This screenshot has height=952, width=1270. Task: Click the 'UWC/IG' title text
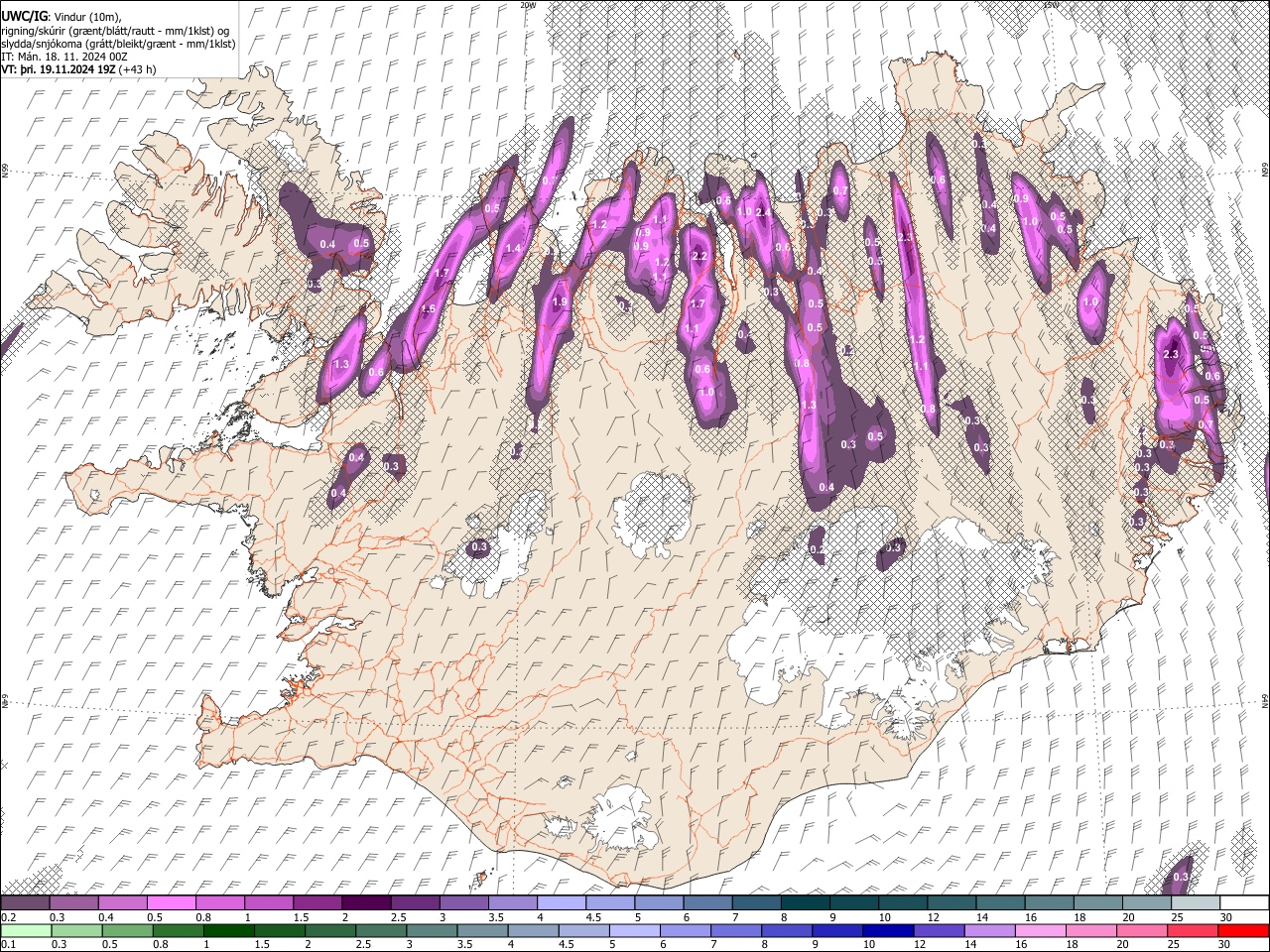(x=24, y=17)
